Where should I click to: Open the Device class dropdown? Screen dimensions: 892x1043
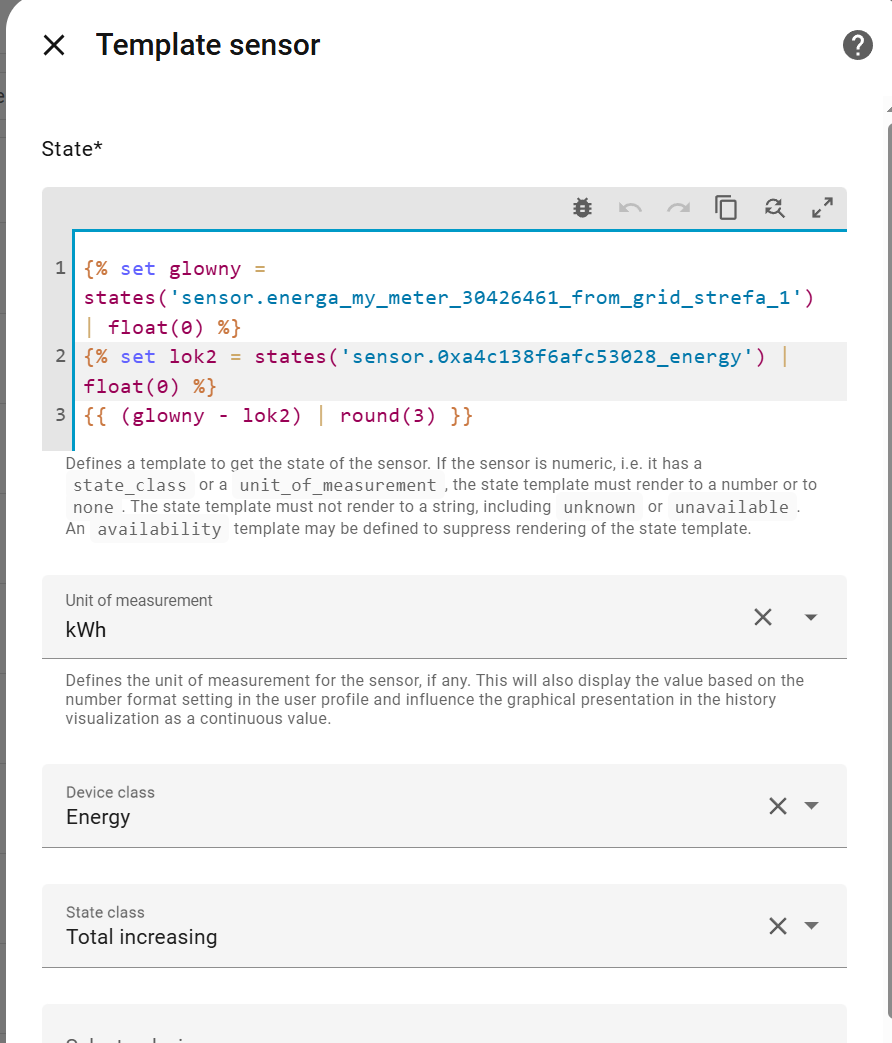pyautogui.click(x=811, y=806)
